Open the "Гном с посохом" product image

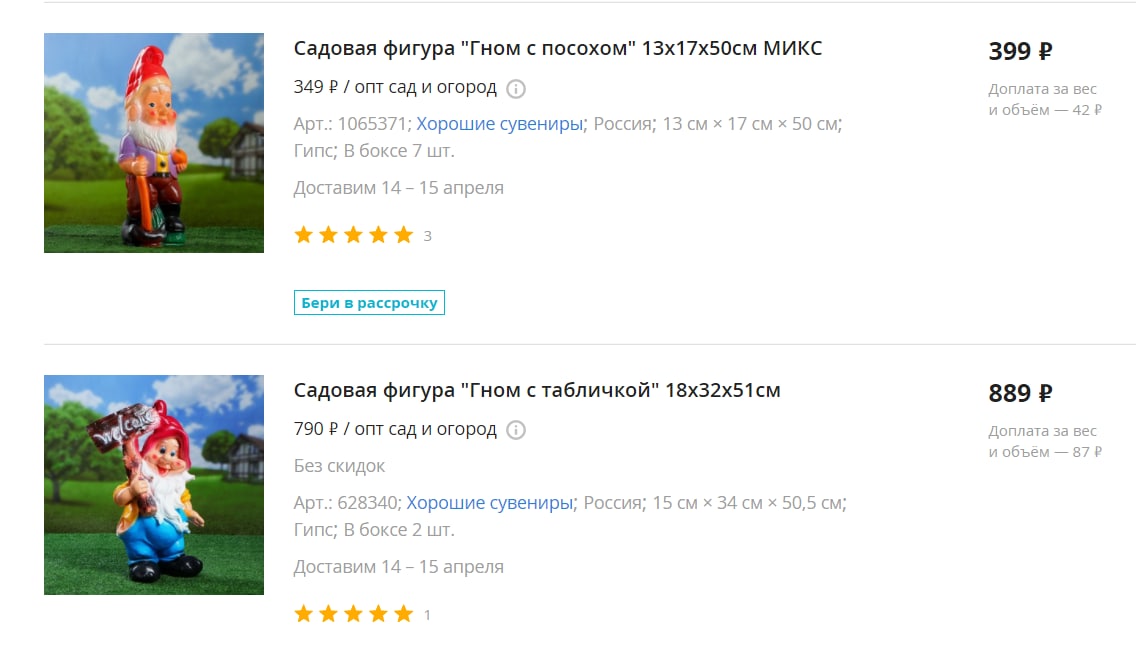pyautogui.click(x=154, y=143)
